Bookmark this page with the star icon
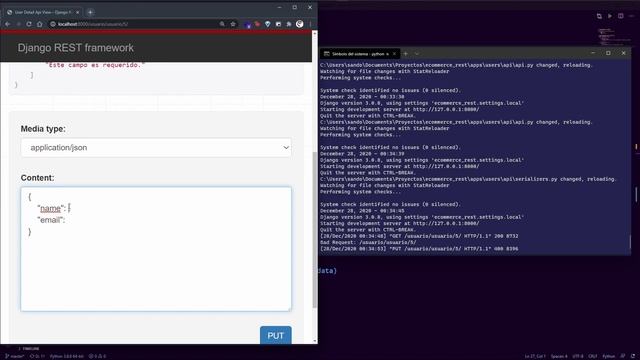640x360 pixels. click(x=233, y=24)
